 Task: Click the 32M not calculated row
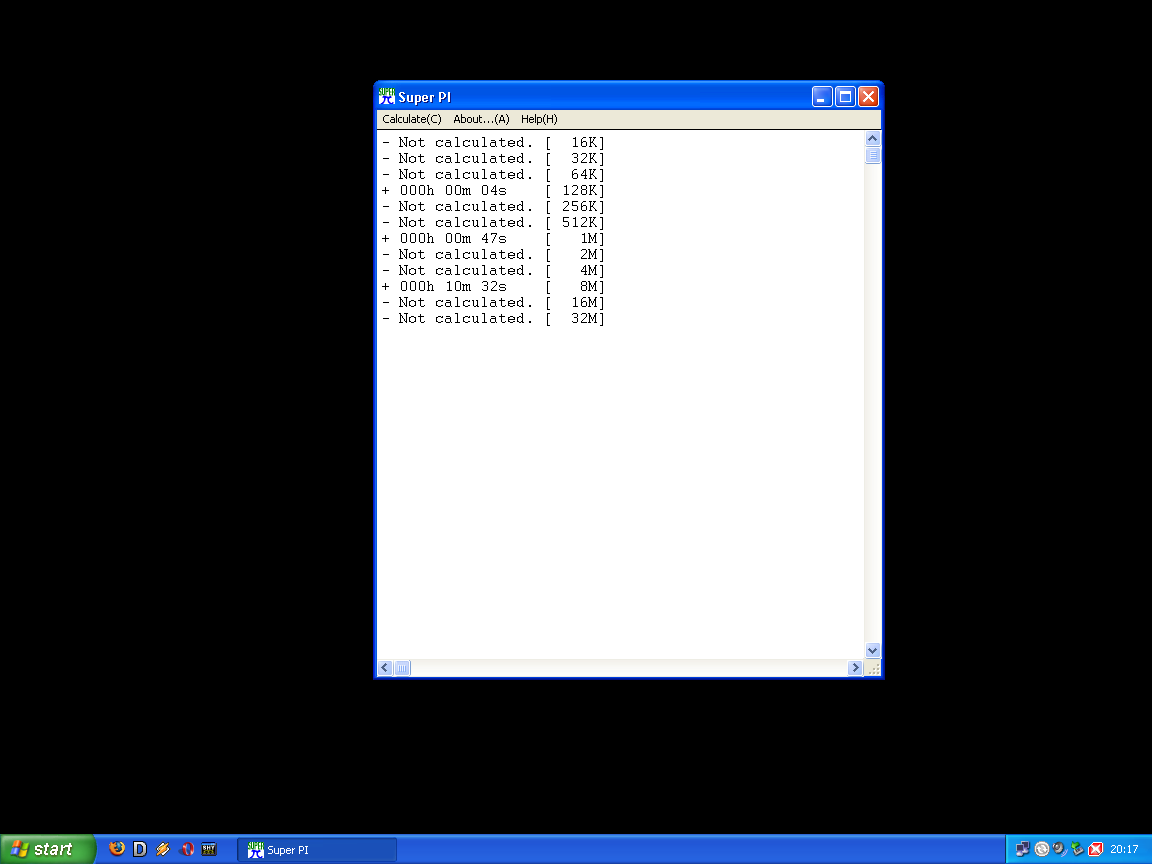493,319
